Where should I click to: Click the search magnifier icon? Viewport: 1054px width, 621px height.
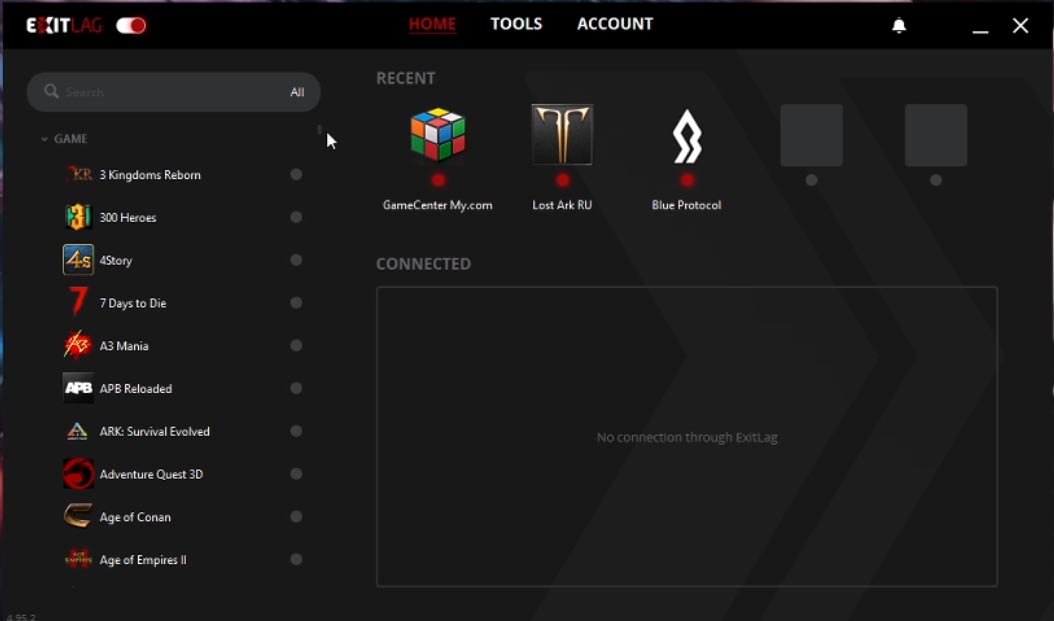(51, 91)
